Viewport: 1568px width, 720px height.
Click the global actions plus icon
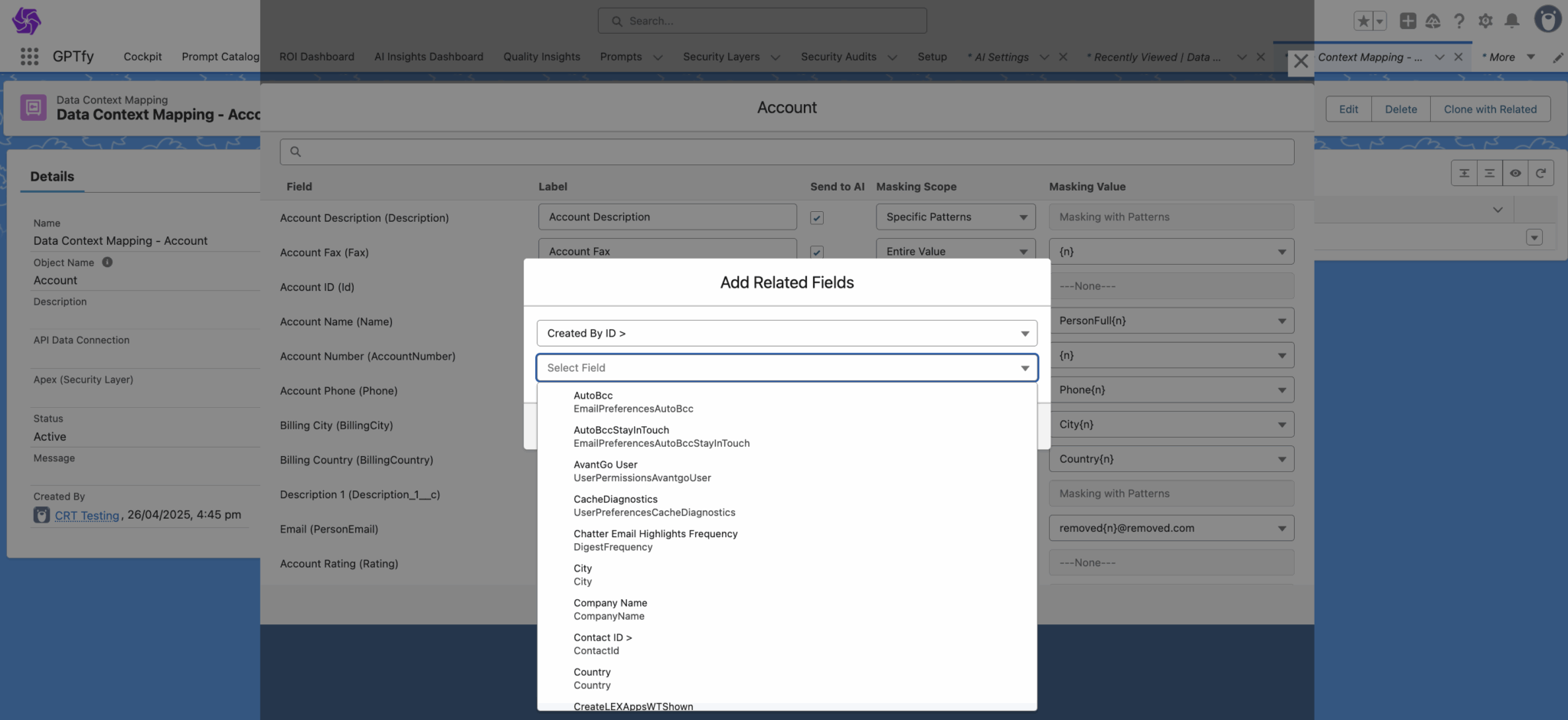[x=1407, y=21]
